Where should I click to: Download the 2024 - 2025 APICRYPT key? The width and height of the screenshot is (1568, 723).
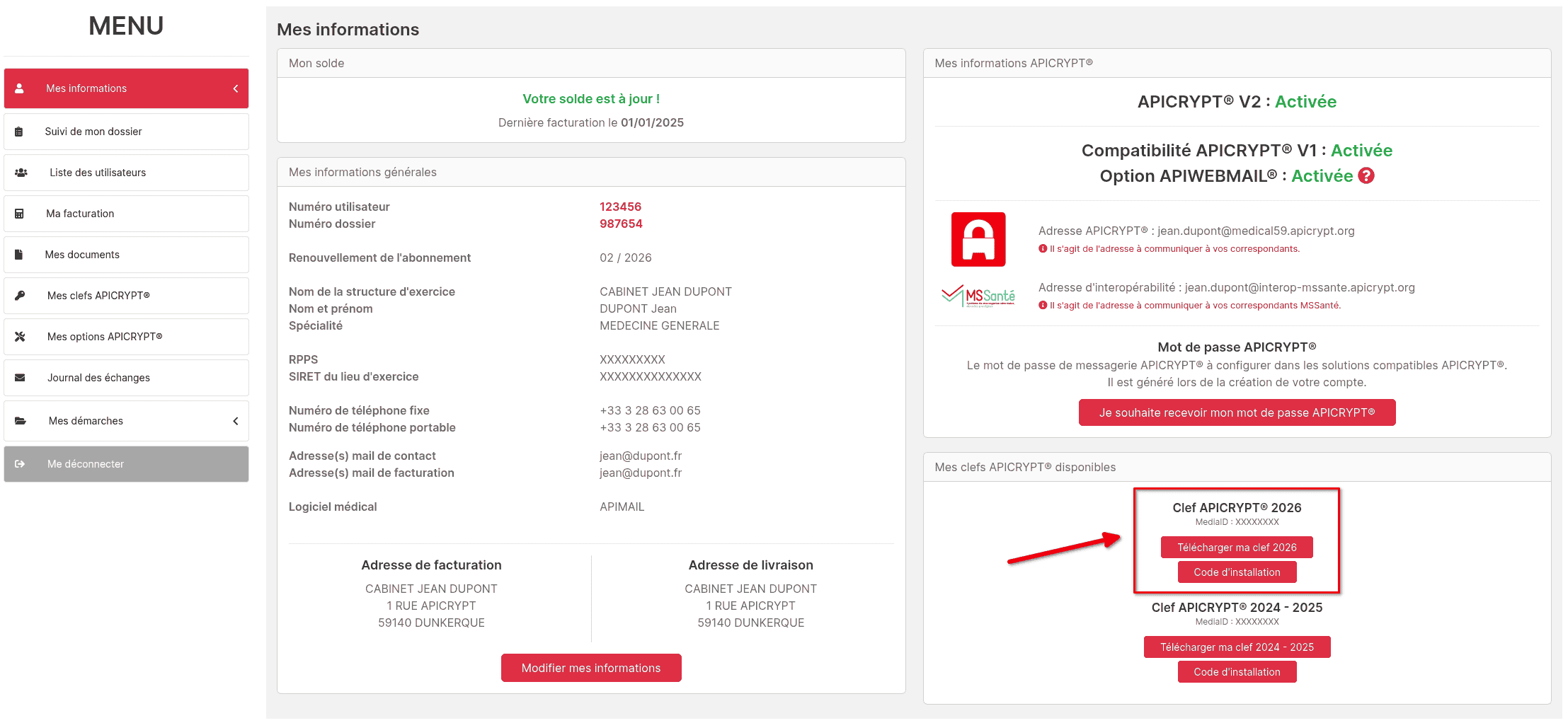[1236, 647]
